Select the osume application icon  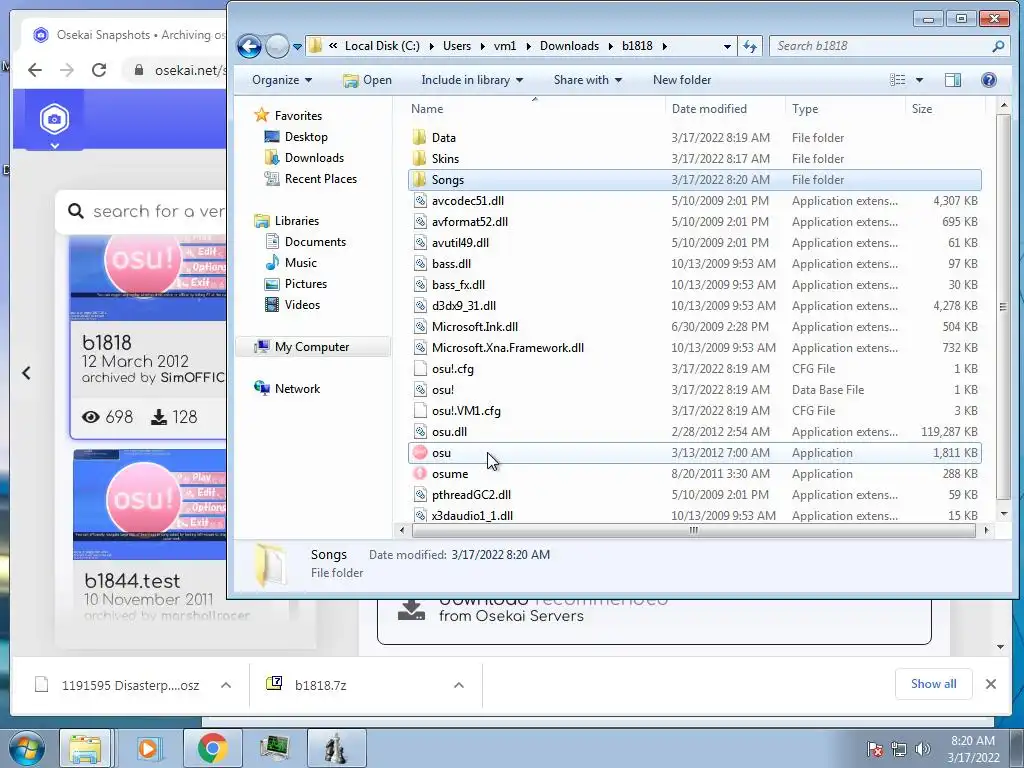pos(420,473)
